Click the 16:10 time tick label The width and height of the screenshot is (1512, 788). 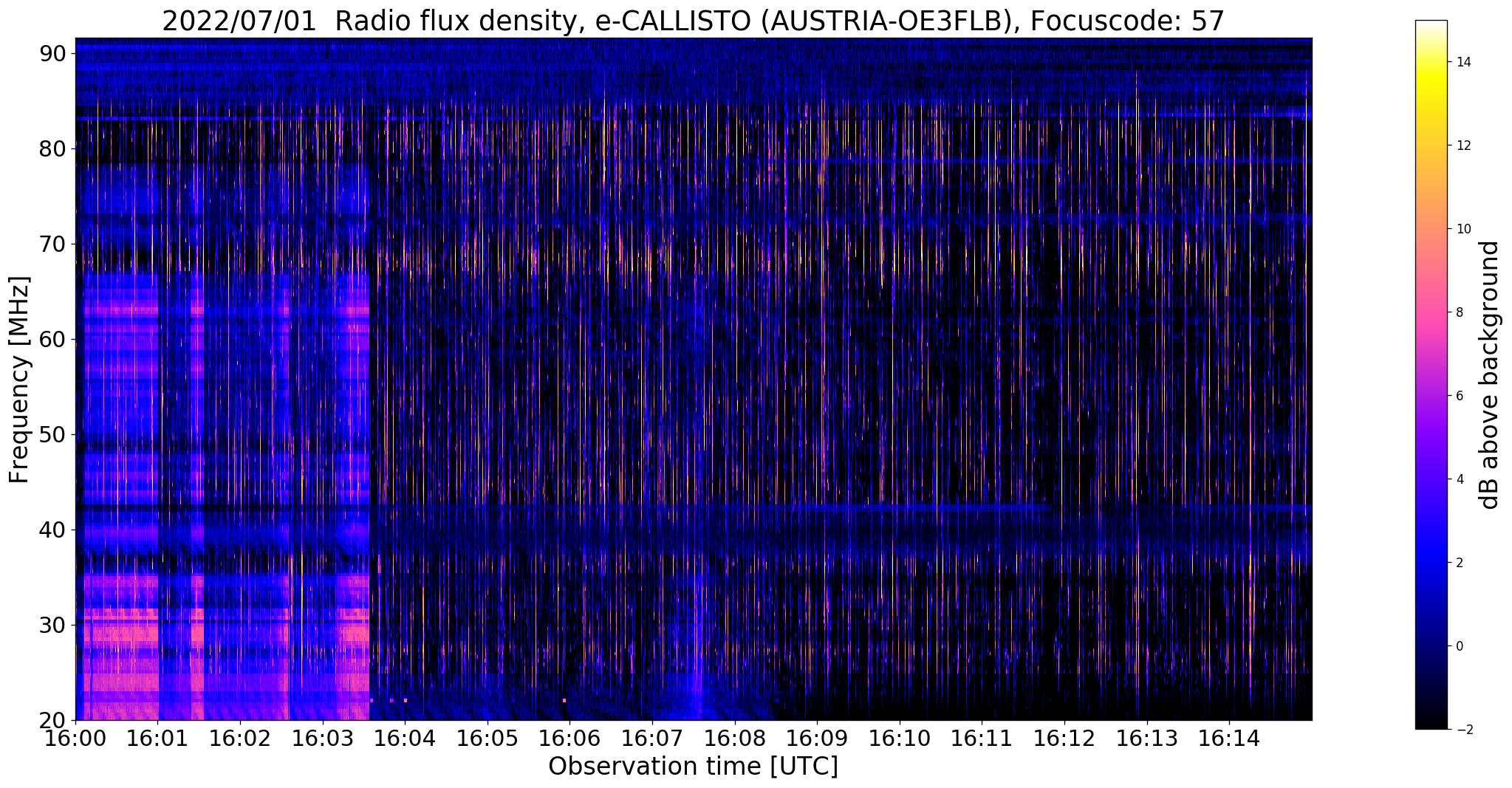click(x=900, y=738)
